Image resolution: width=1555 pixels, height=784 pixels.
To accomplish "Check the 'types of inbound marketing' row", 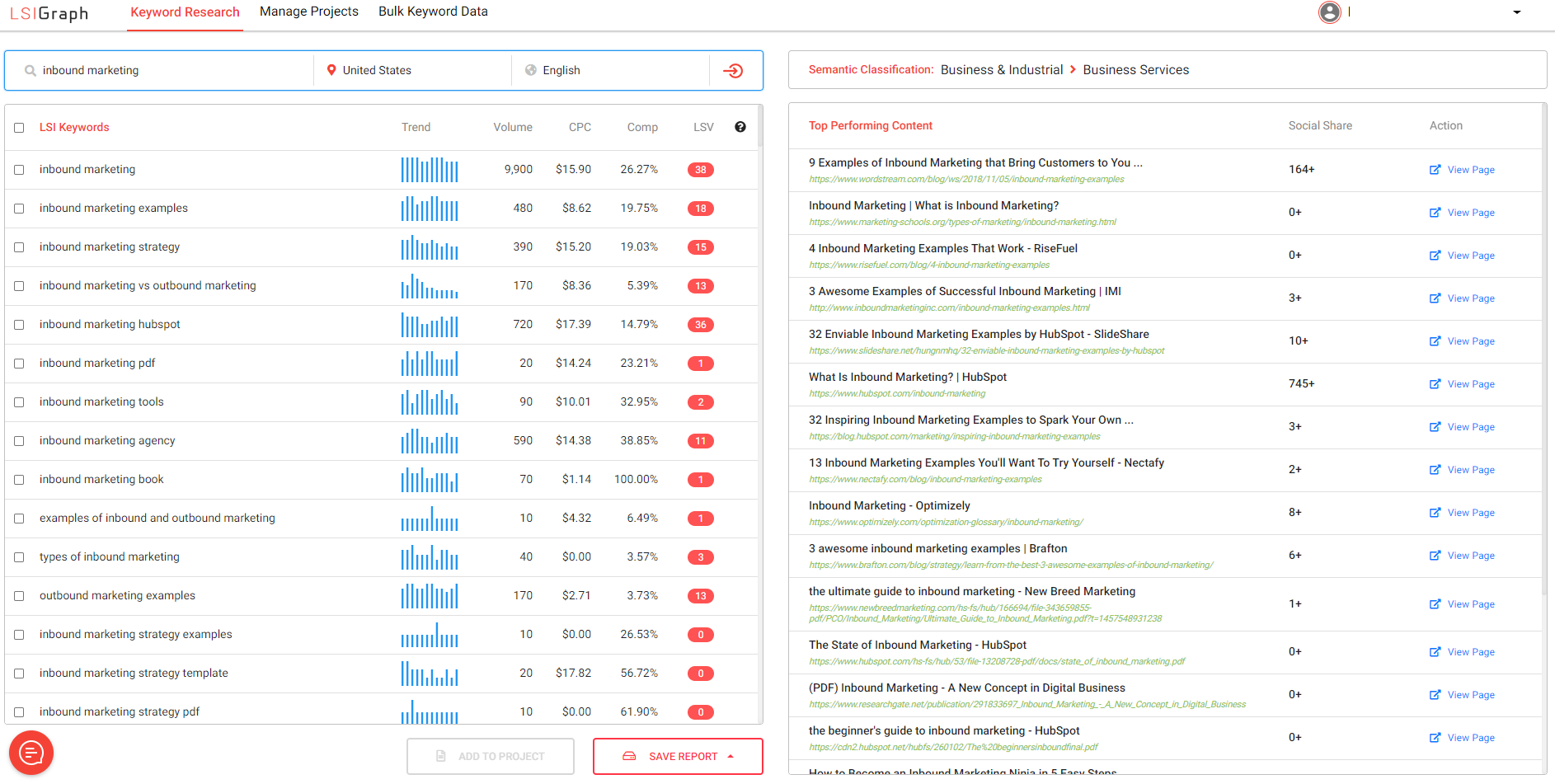I will click(x=19, y=557).
